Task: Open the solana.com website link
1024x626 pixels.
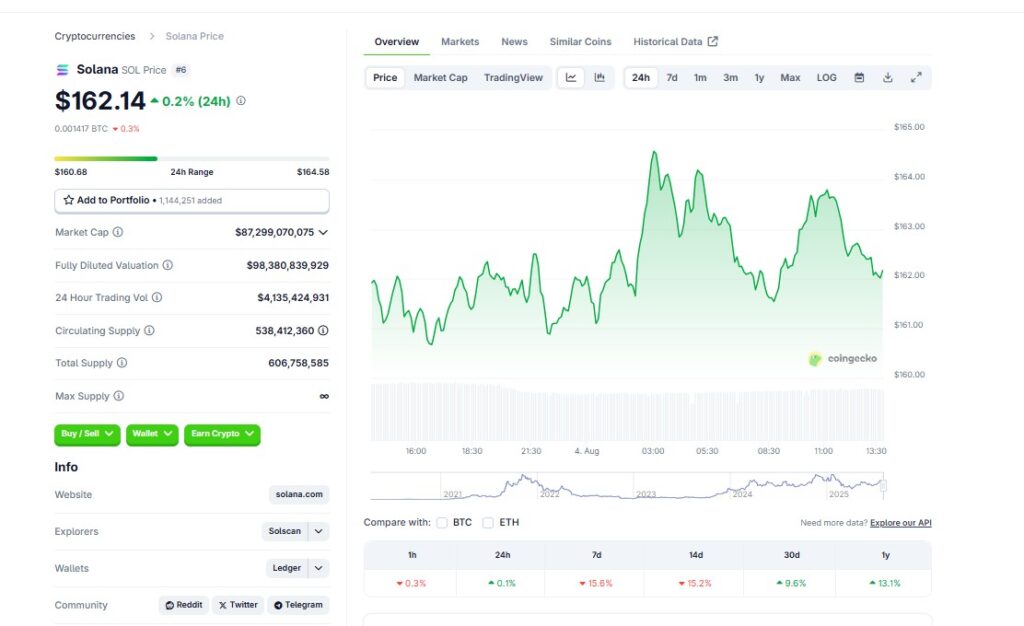Action: pyautogui.click(x=298, y=495)
